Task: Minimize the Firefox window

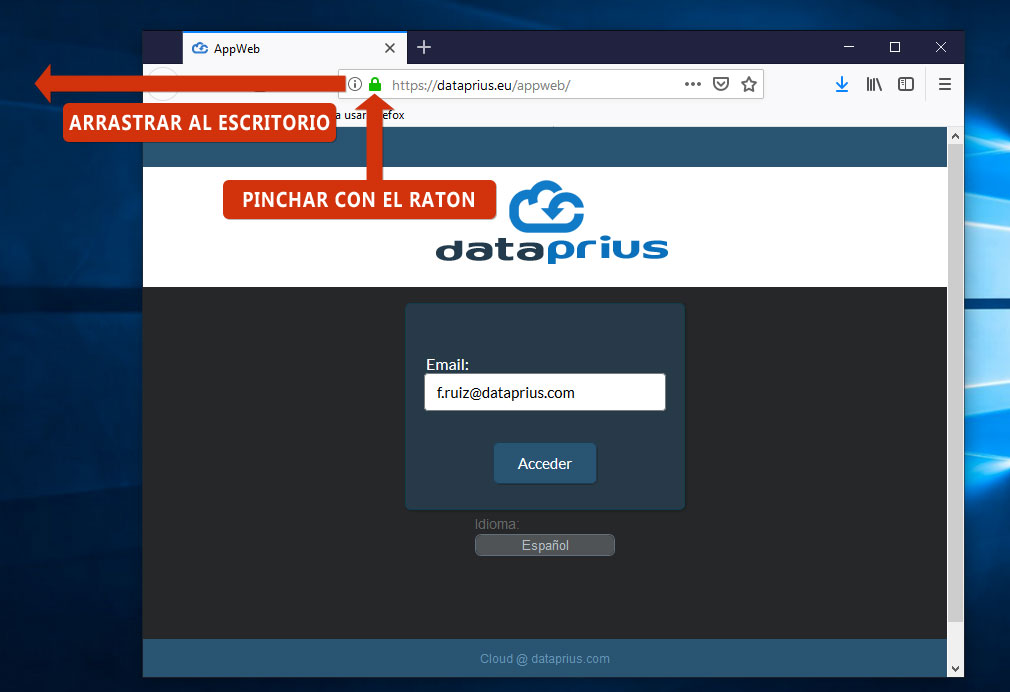Action: pos(849,47)
